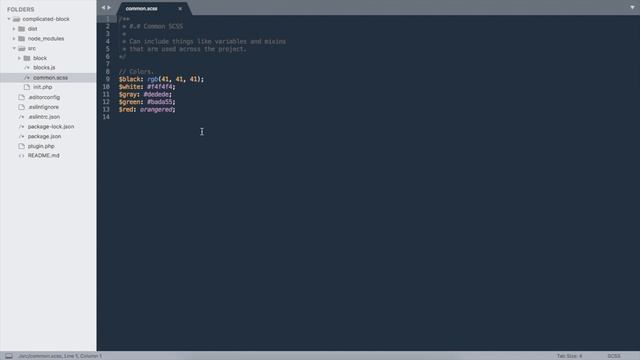Open blocks.js from the sidebar
The width and height of the screenshot is (640, 360).
(44, 67)
